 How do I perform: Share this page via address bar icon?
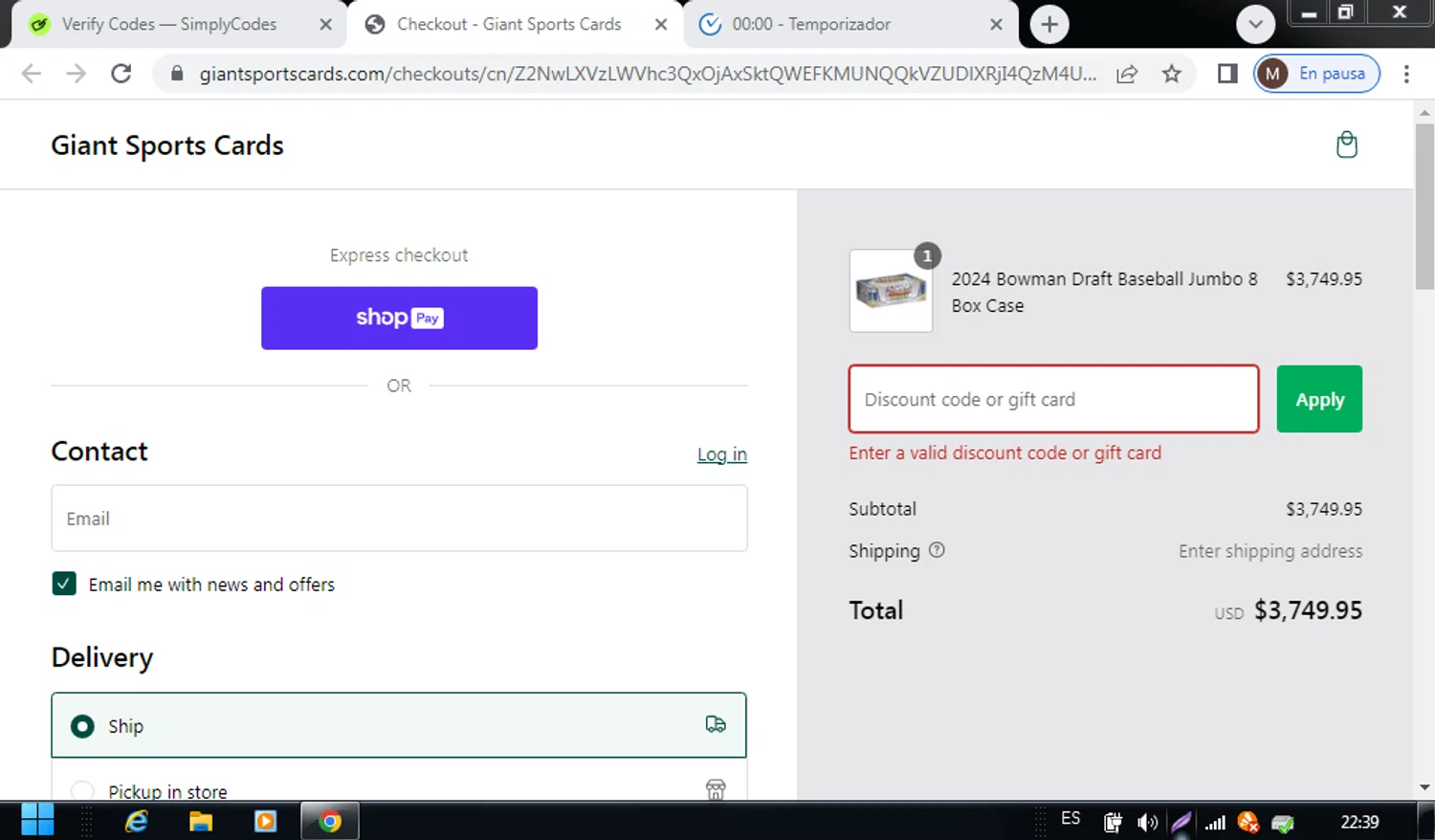click(x=1127, y=74)
